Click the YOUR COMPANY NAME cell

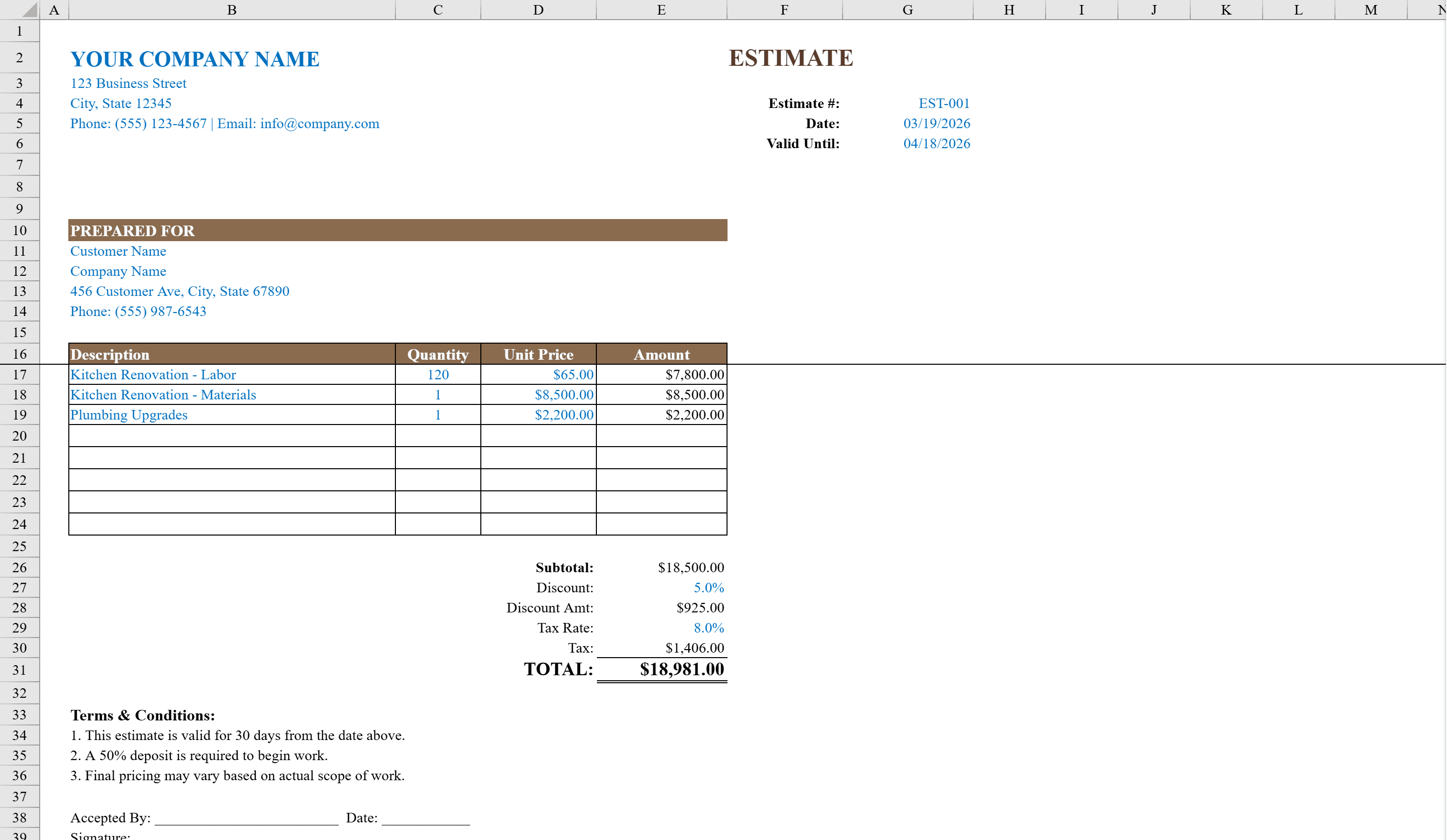[x=195, y=58]
